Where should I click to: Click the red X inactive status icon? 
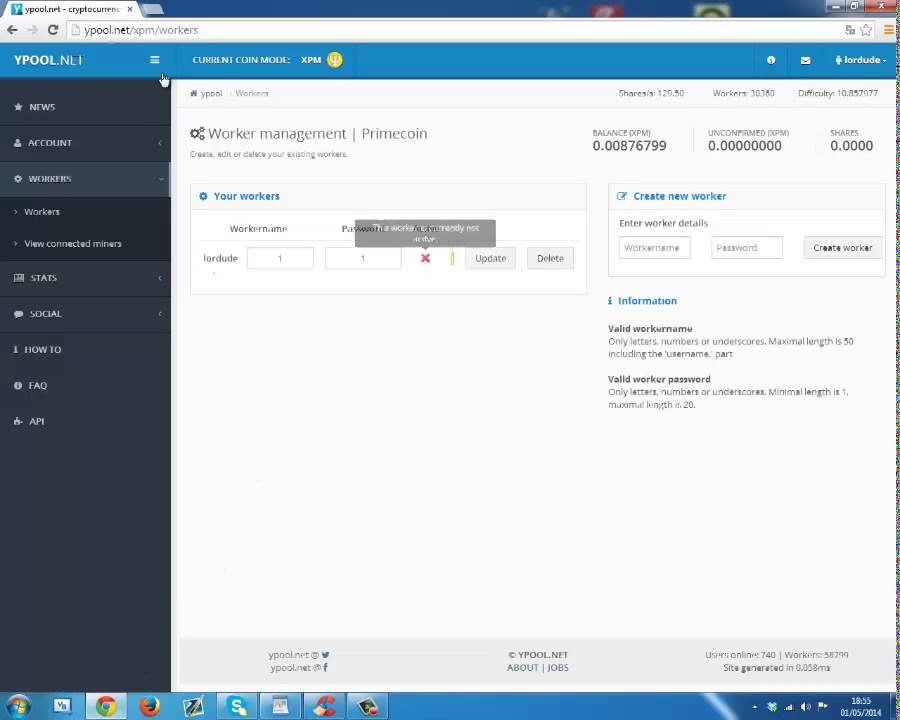tap(425, 258)
